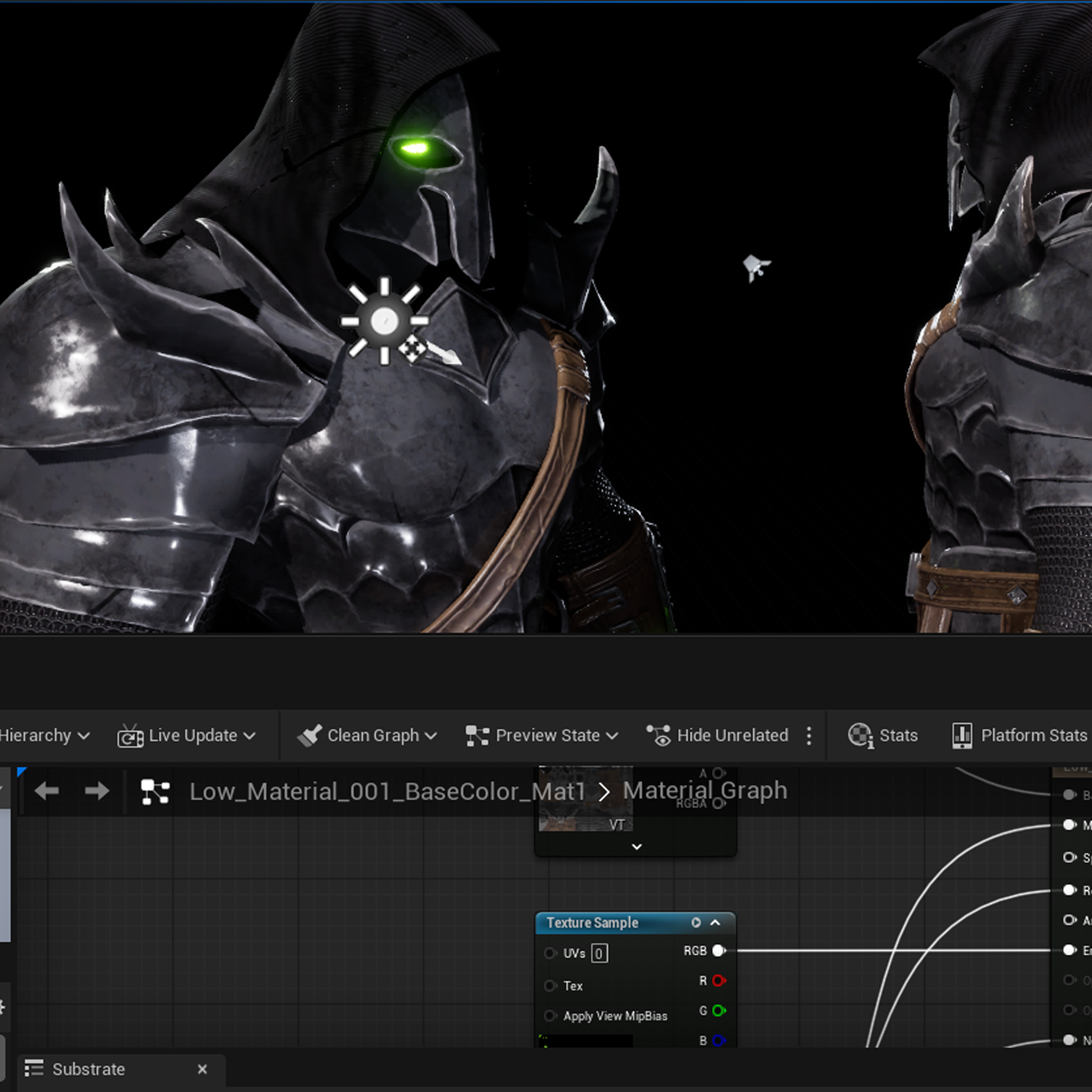Image resolution: width=1092 pixels, height=1092 pixels.
Task: Click the material output pin labeled E
Action: 1070,950
